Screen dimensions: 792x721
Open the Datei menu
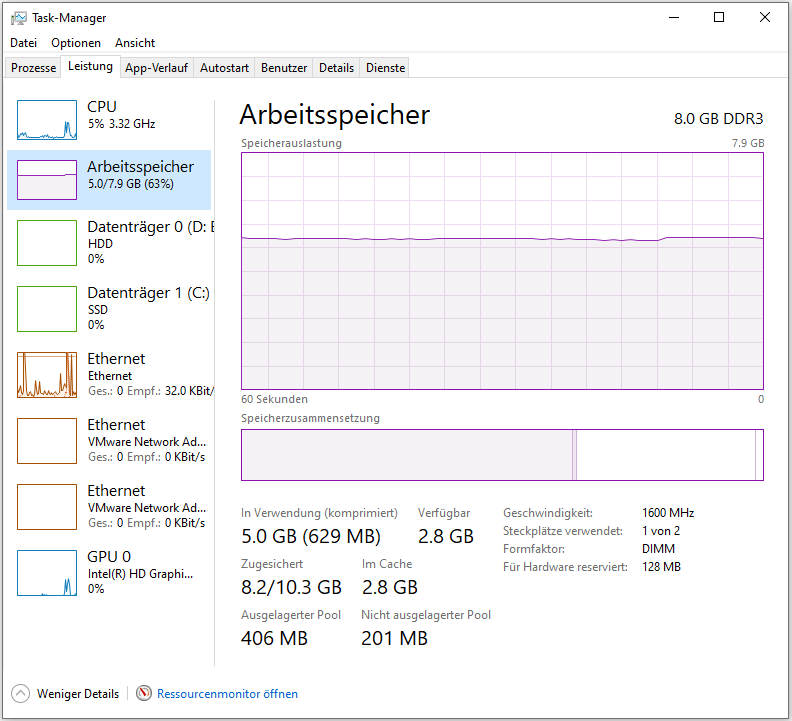[x=24, y=43]
